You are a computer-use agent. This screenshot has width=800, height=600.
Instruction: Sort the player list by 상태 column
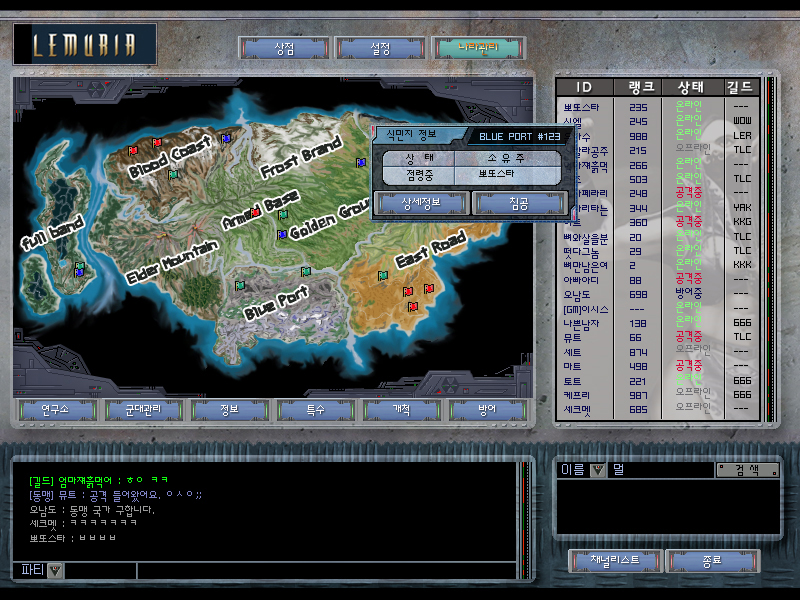coord(693,87)
